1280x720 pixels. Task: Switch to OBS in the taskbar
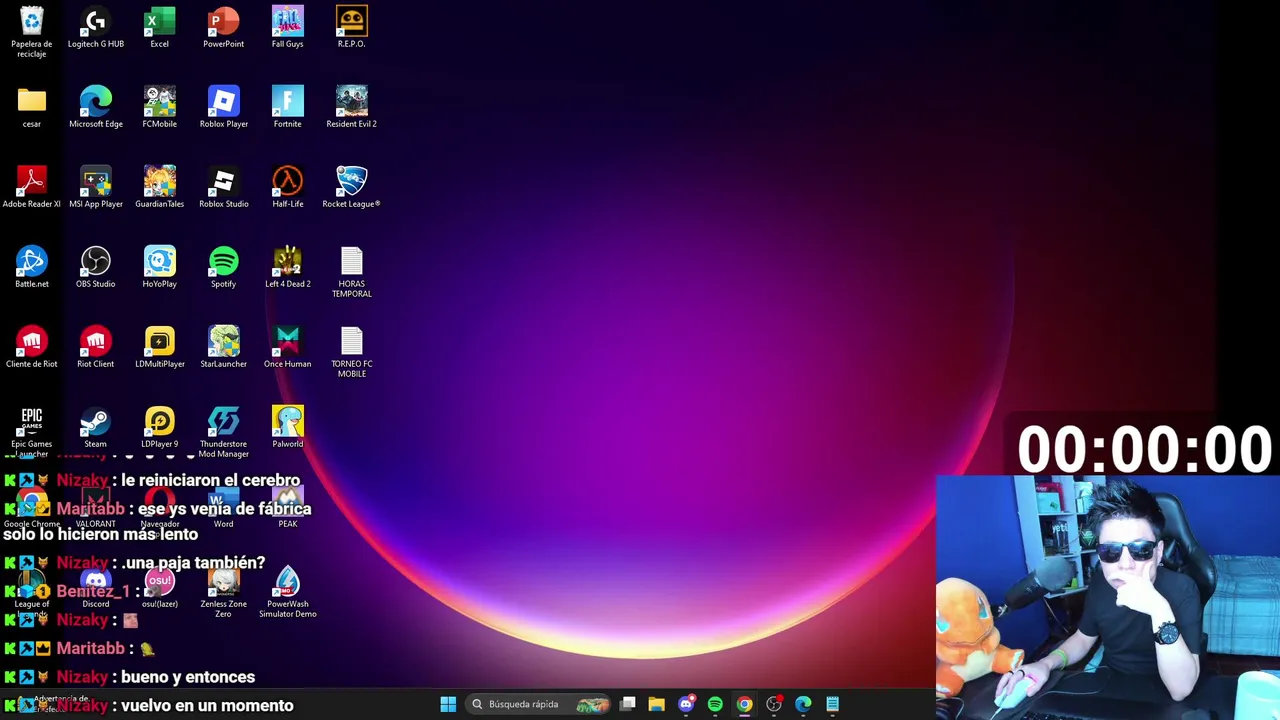774,704
